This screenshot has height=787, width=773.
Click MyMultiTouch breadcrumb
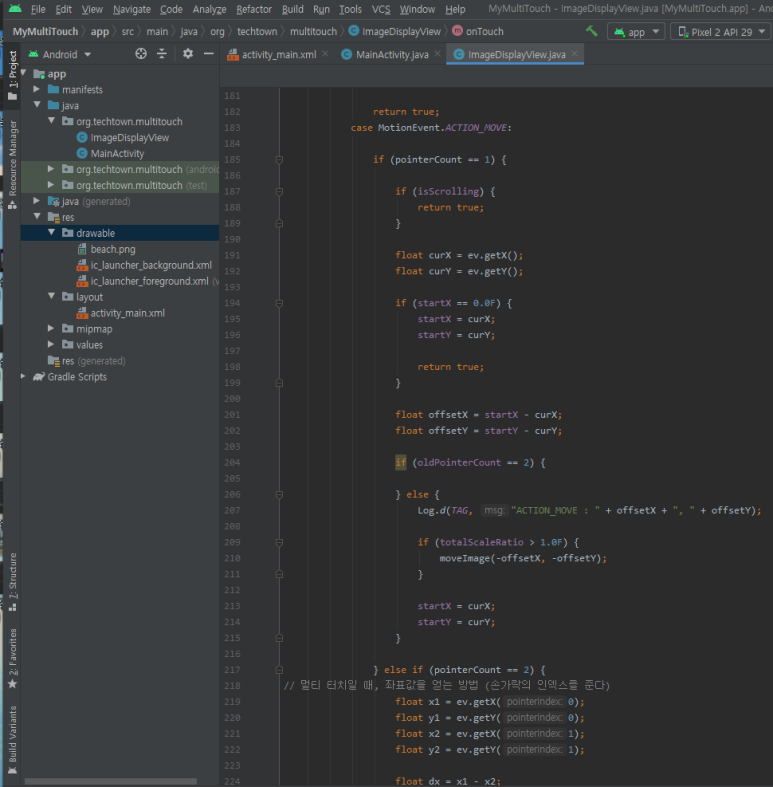(45, 32)
